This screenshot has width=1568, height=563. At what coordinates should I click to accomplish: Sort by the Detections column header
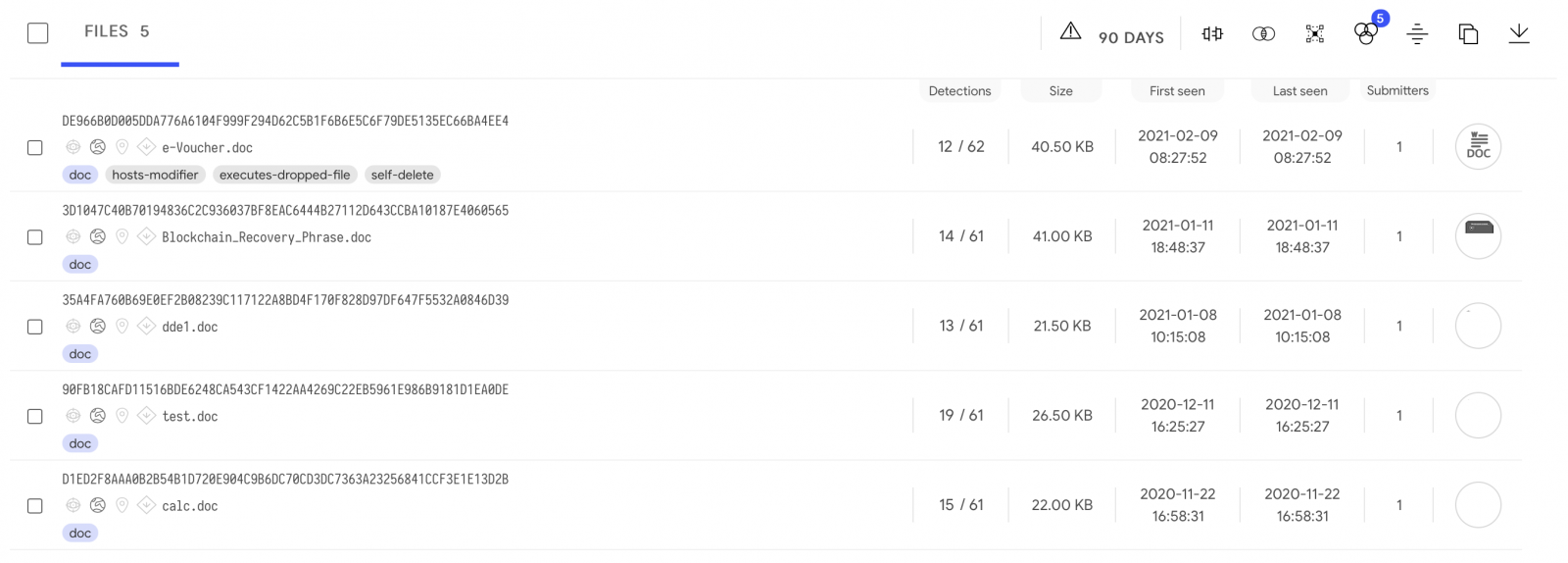point(959,91)
